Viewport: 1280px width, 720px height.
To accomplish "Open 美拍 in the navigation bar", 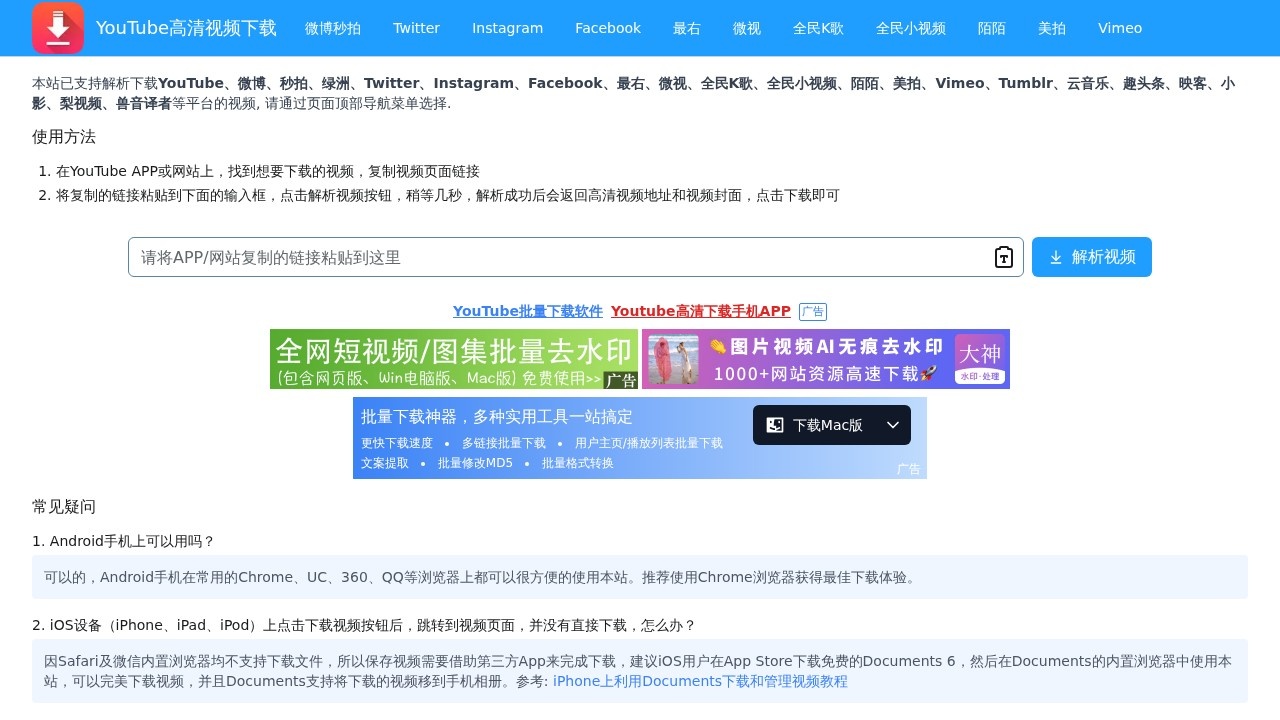I will [1052, 28].
